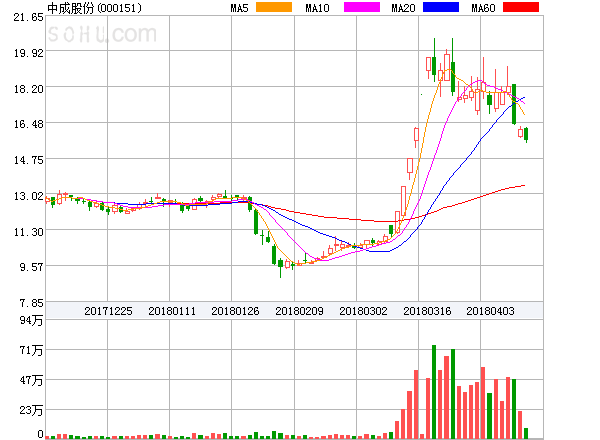Click the 94万 volume axis label

31,320
